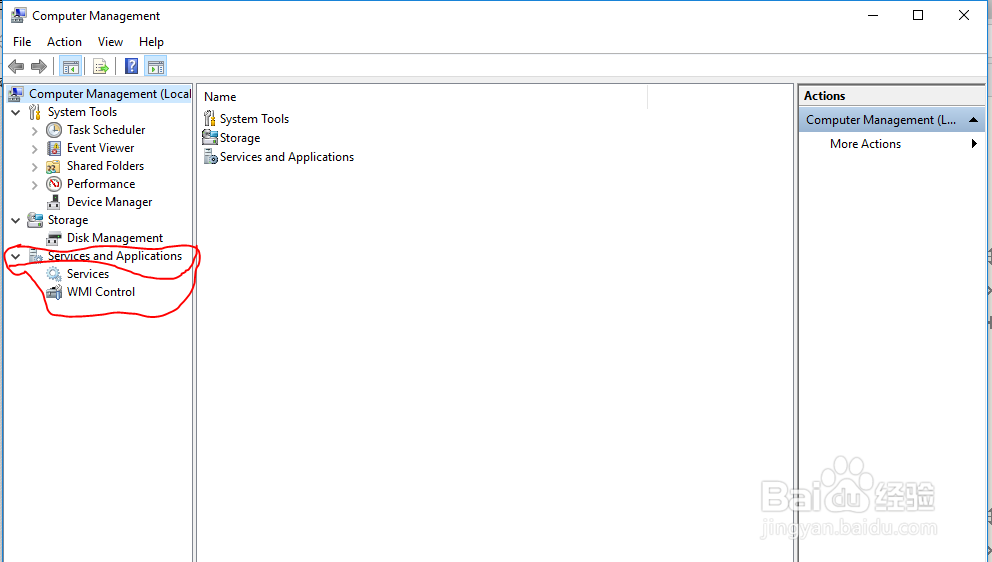Click the Shared Folders icon
The width and height of the screenshot is (992, 562).
pos(54,166)
